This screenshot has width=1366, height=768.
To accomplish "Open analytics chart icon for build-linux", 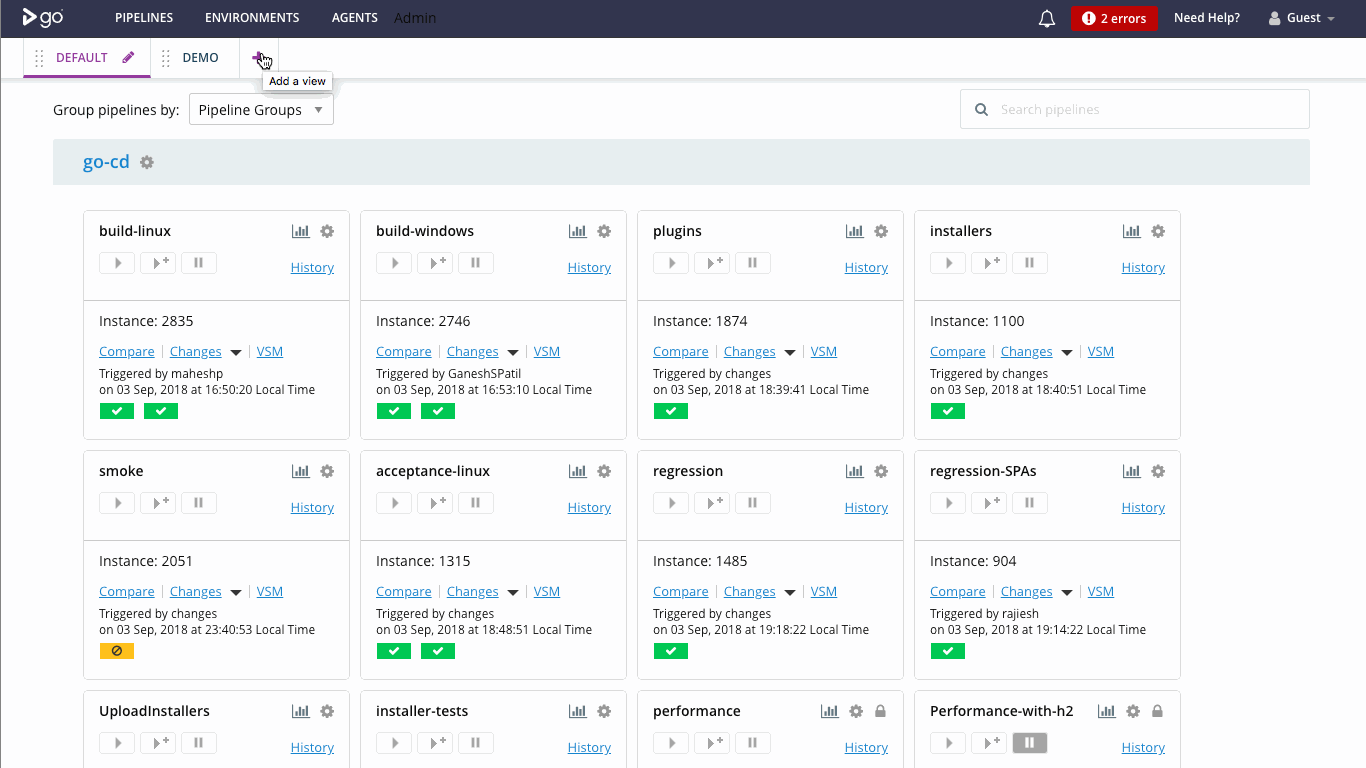I will click(x=300, y=231).
